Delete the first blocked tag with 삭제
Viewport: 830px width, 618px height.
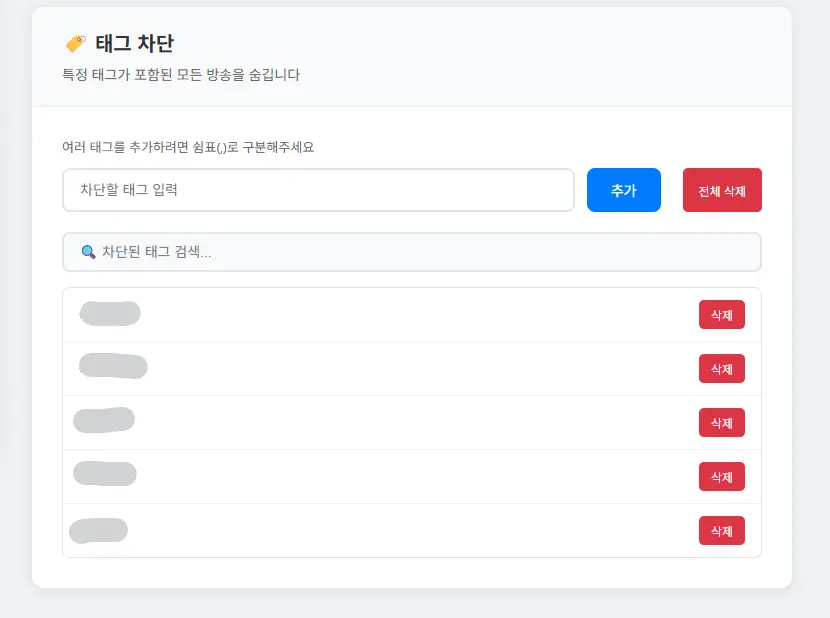[721, 315]
